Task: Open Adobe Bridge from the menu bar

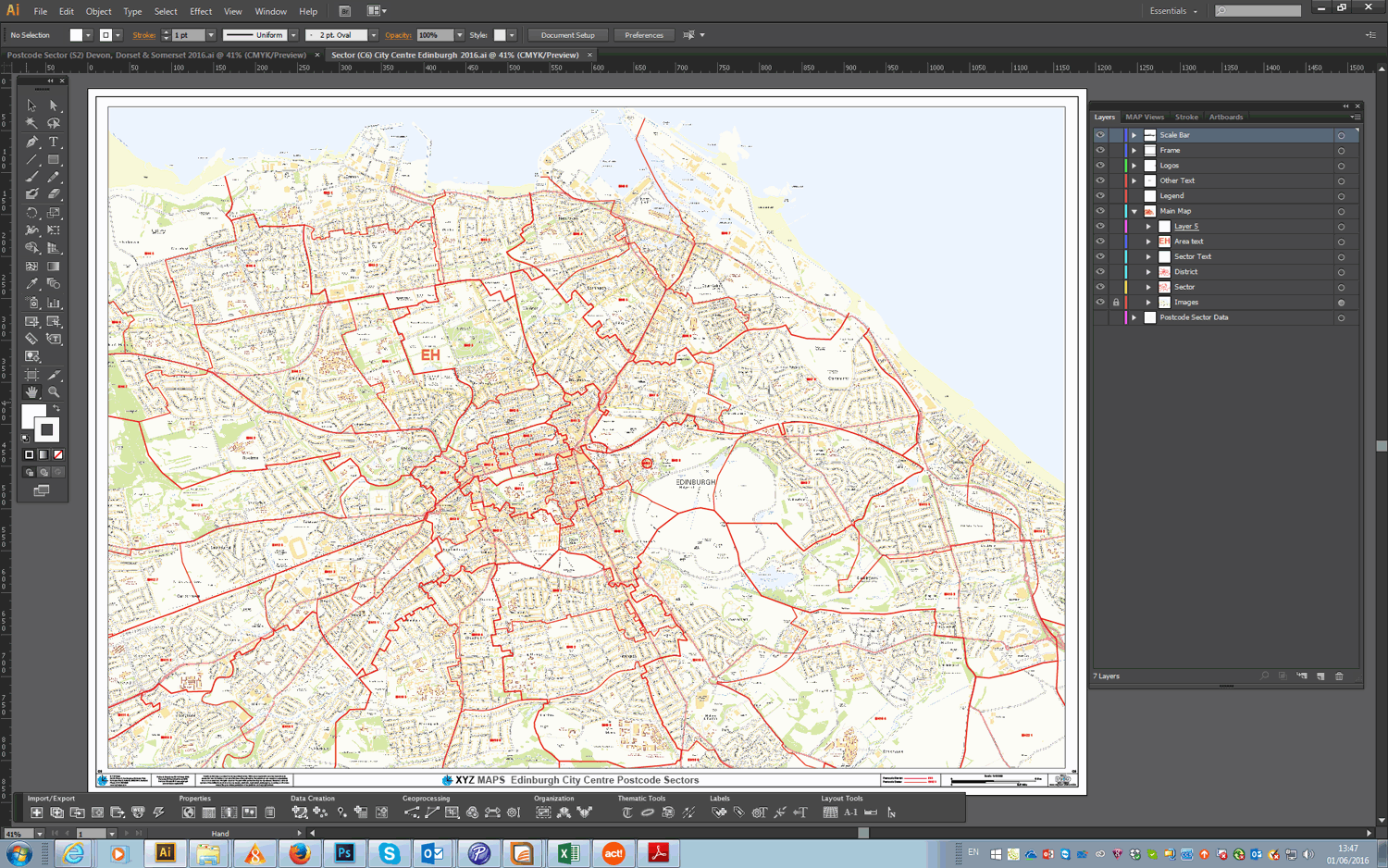Action: [344, 11]
